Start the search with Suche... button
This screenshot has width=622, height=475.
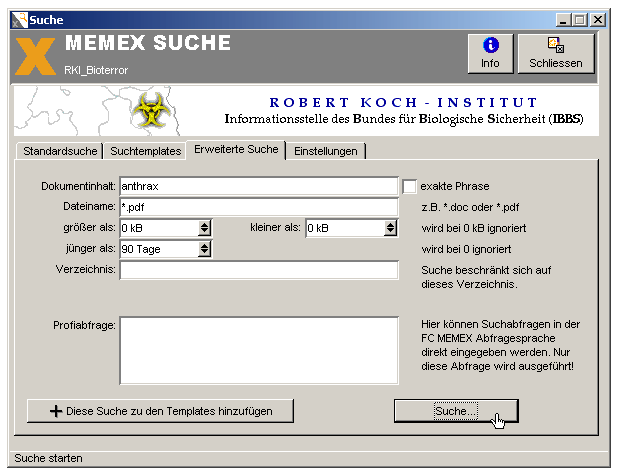click(456, 411)
